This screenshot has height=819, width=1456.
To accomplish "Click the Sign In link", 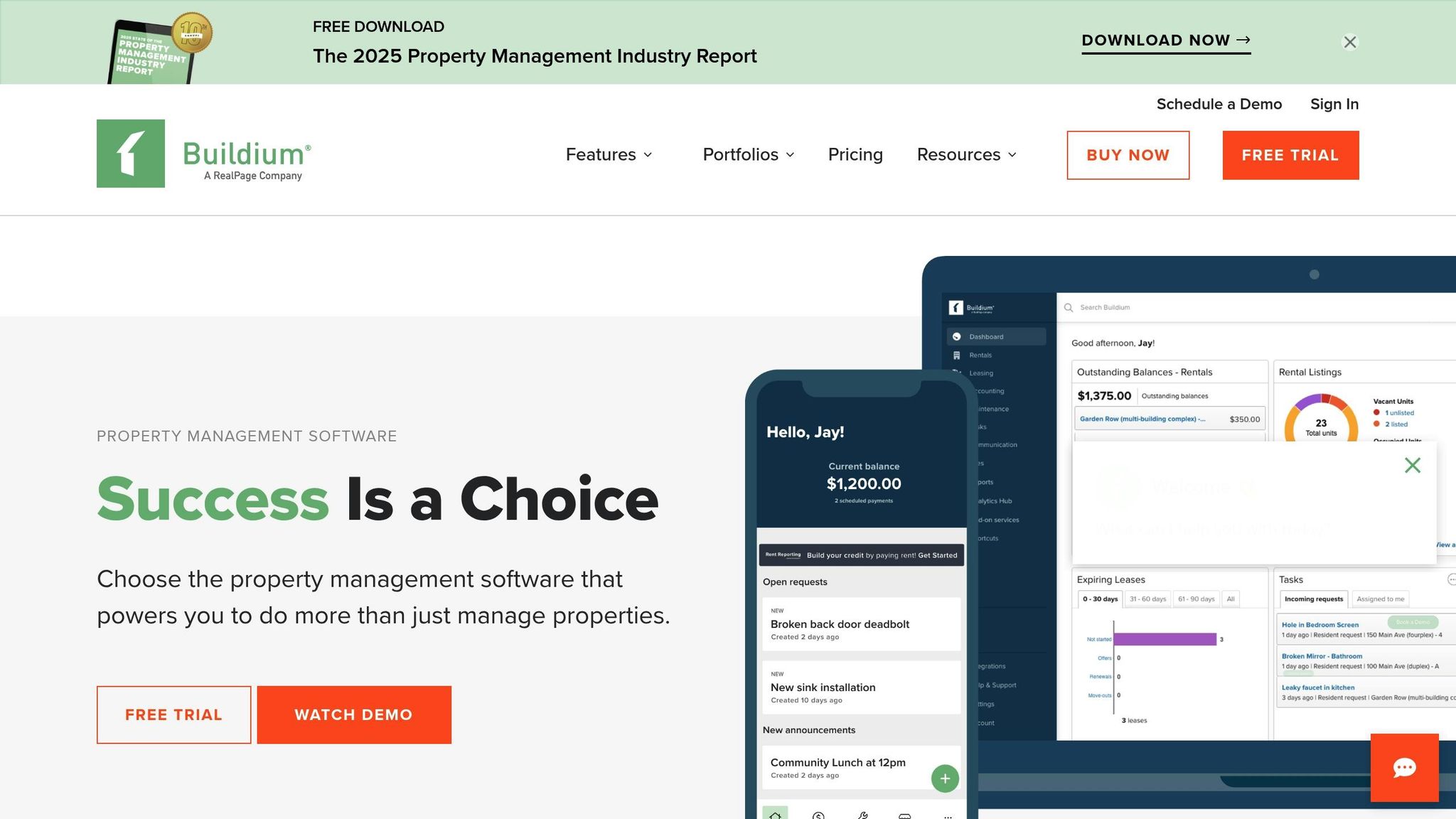I will (x=1334, y=104).
